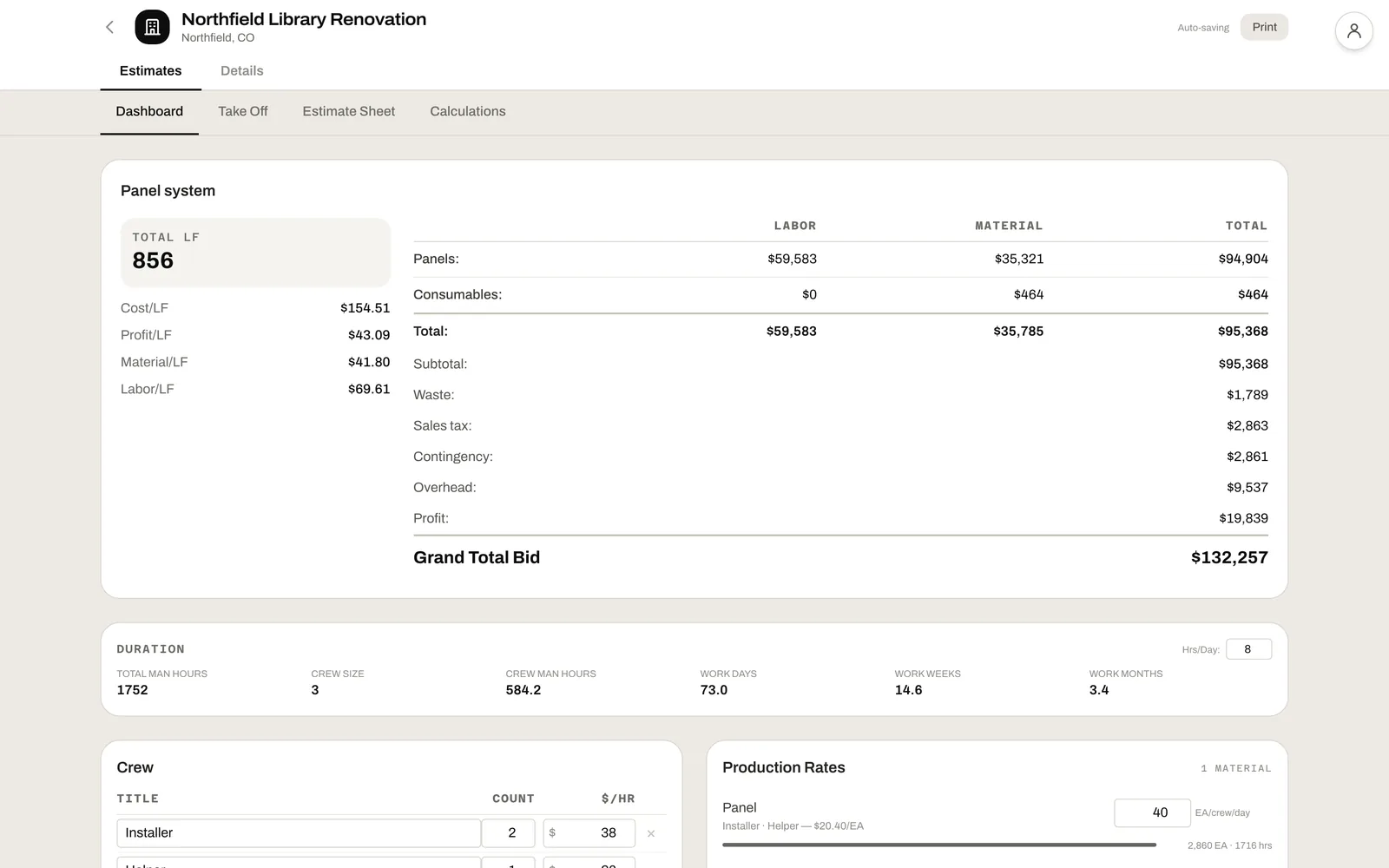The image size is (1389, 868).
Task: Click the Labor/LF value $69.61
Action: [369, 389]
